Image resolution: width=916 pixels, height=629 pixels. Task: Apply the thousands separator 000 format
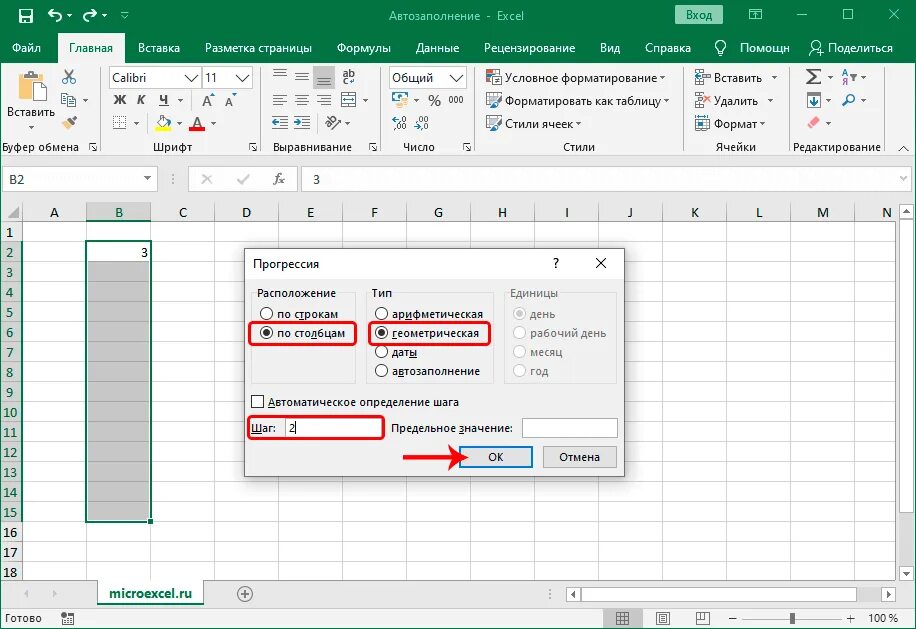point(456,100)
